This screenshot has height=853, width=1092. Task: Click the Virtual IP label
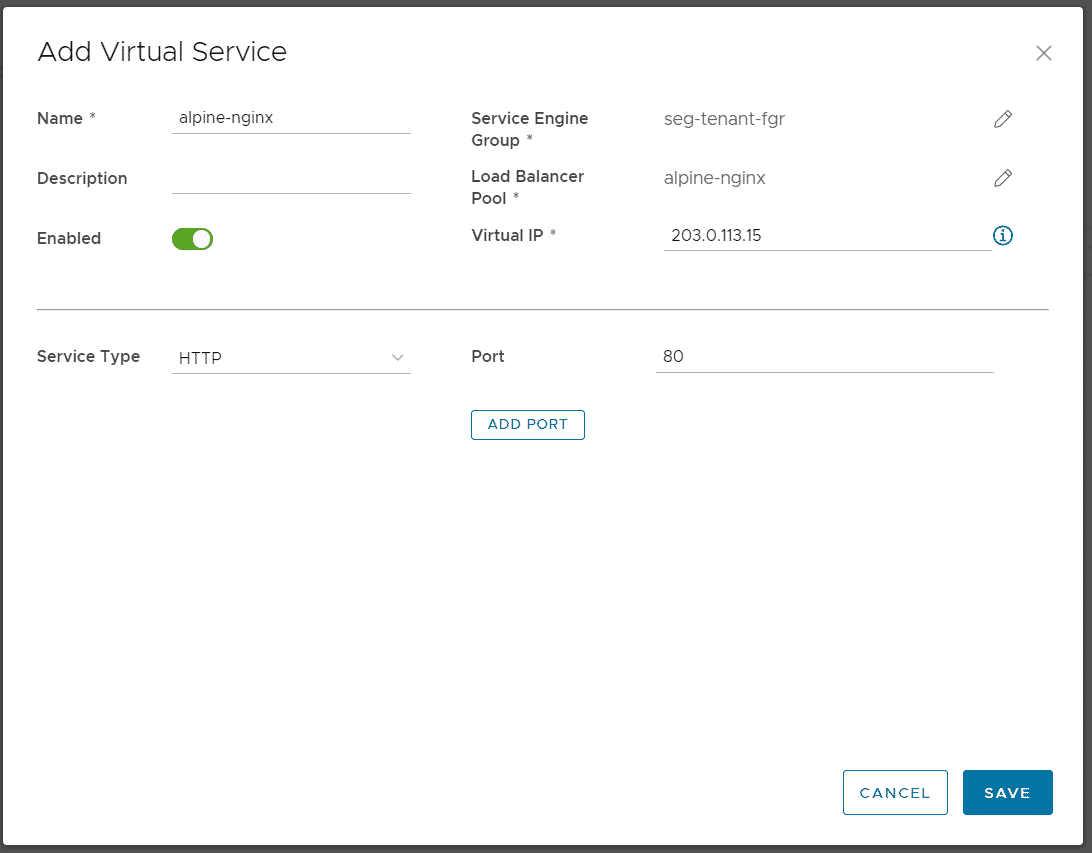507,235
